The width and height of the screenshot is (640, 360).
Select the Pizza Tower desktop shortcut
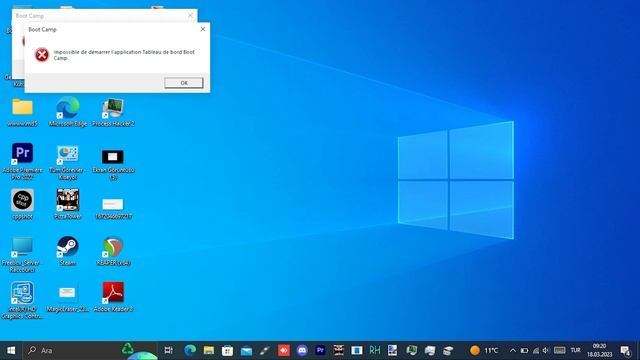pos(68,204)
